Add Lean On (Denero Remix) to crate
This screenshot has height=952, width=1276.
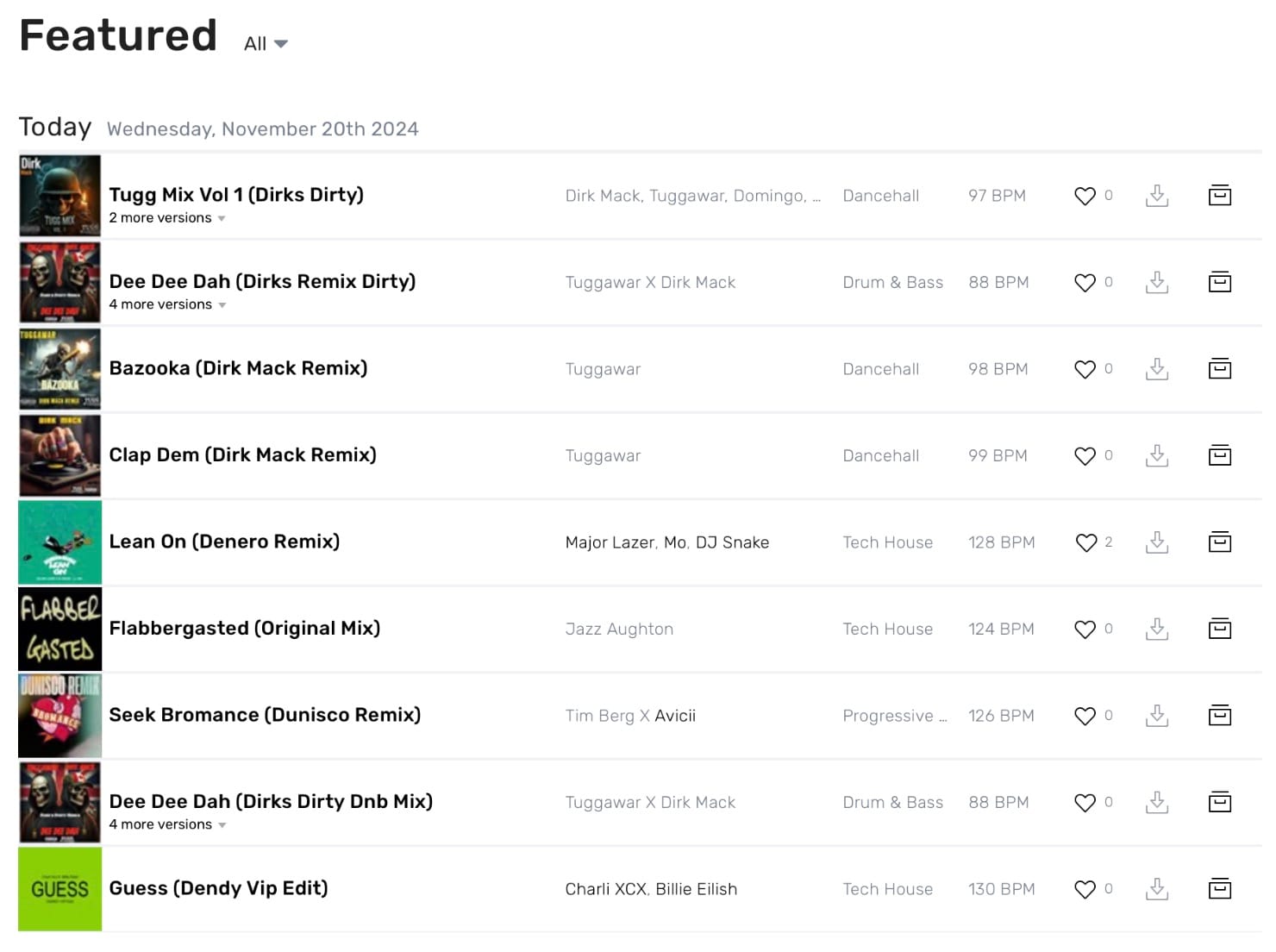click(1219, 542)
